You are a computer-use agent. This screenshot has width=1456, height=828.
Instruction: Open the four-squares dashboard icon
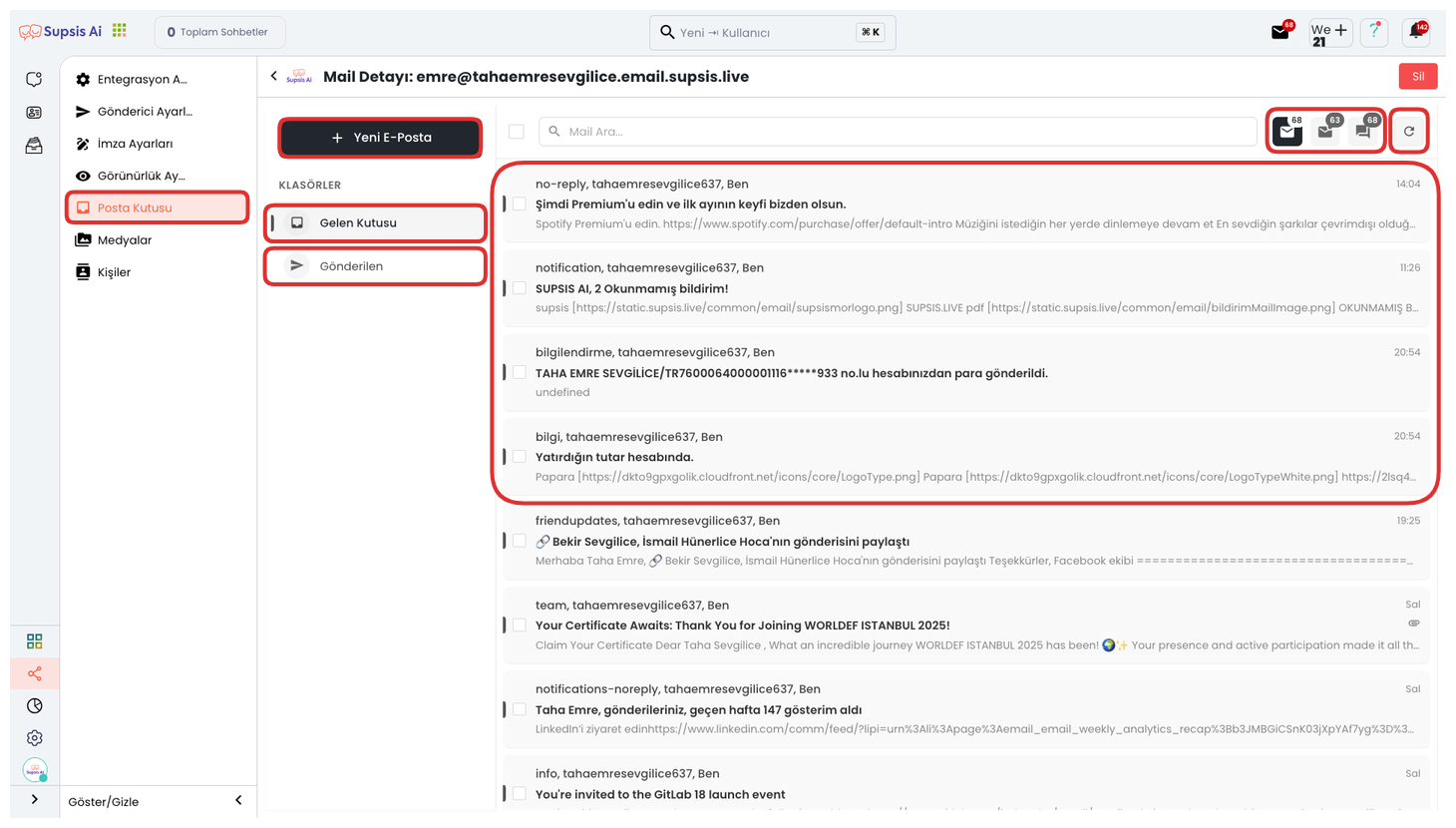coord(35,640)
